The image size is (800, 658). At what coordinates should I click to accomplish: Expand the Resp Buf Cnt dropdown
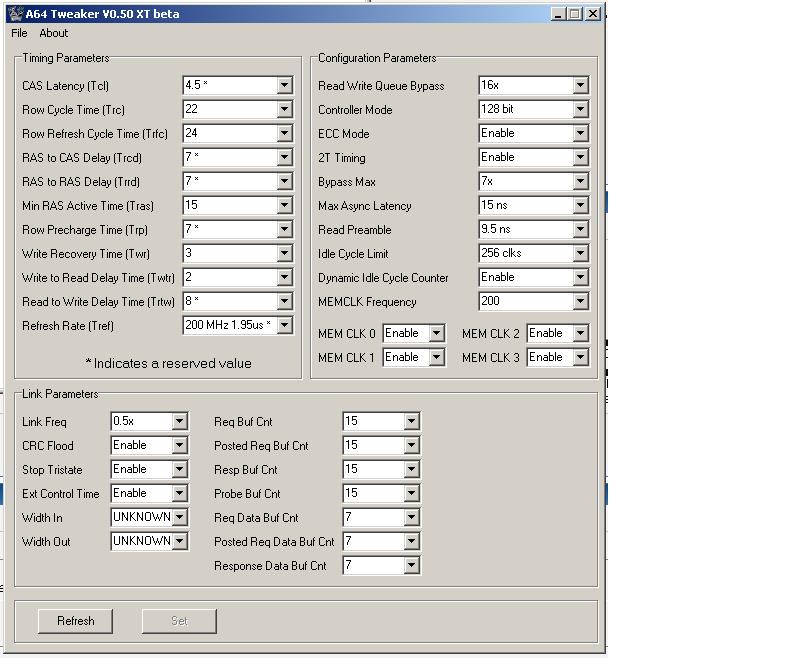click(x=412, y=469)
